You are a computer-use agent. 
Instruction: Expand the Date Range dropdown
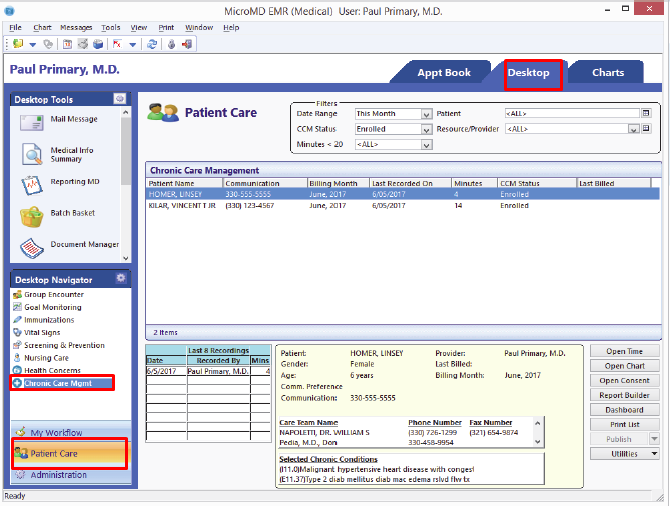426,114
